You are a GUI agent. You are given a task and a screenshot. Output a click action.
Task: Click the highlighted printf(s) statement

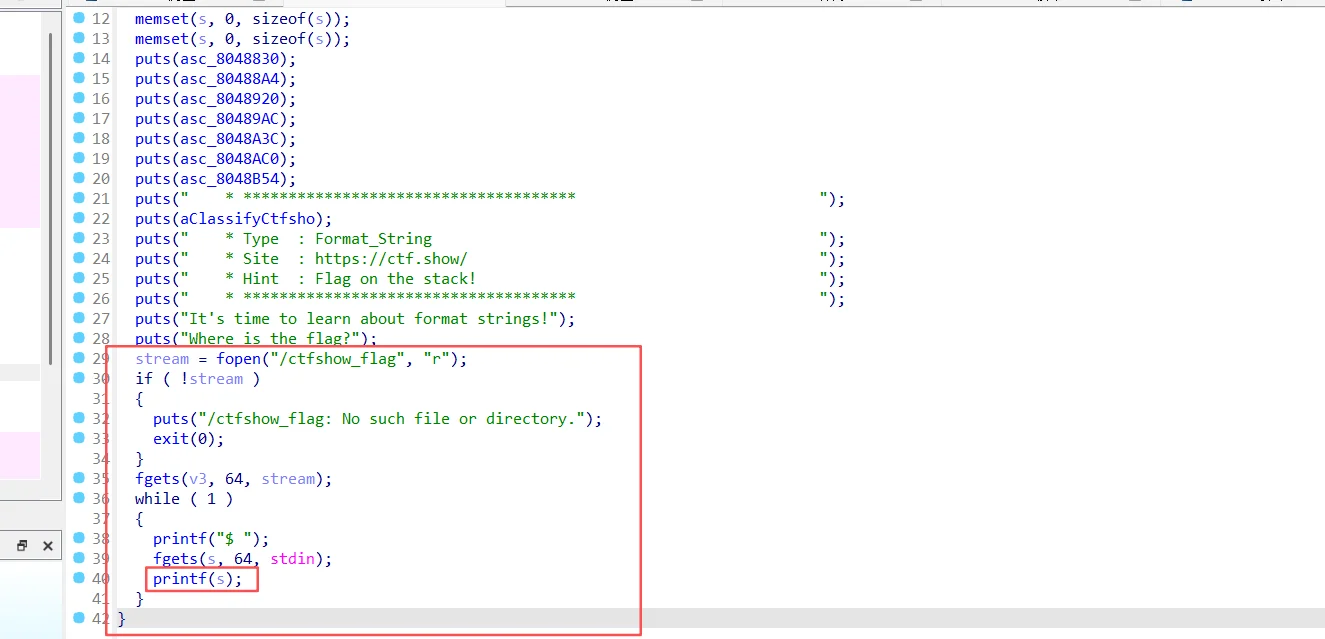[197, 579]
